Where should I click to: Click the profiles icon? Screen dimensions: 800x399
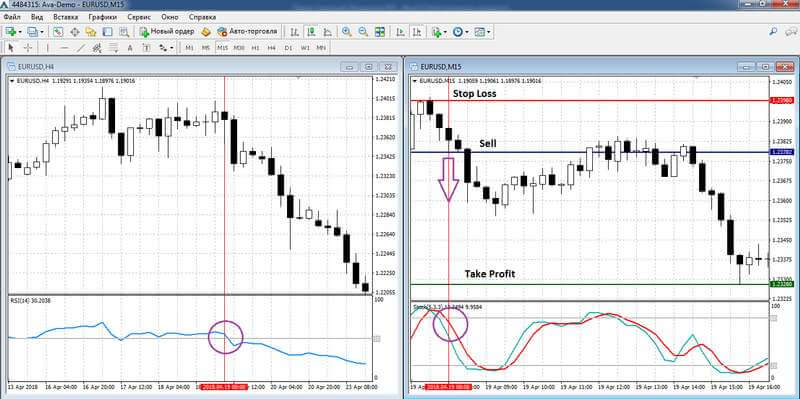pyautogui.click(x=33, y=32)
